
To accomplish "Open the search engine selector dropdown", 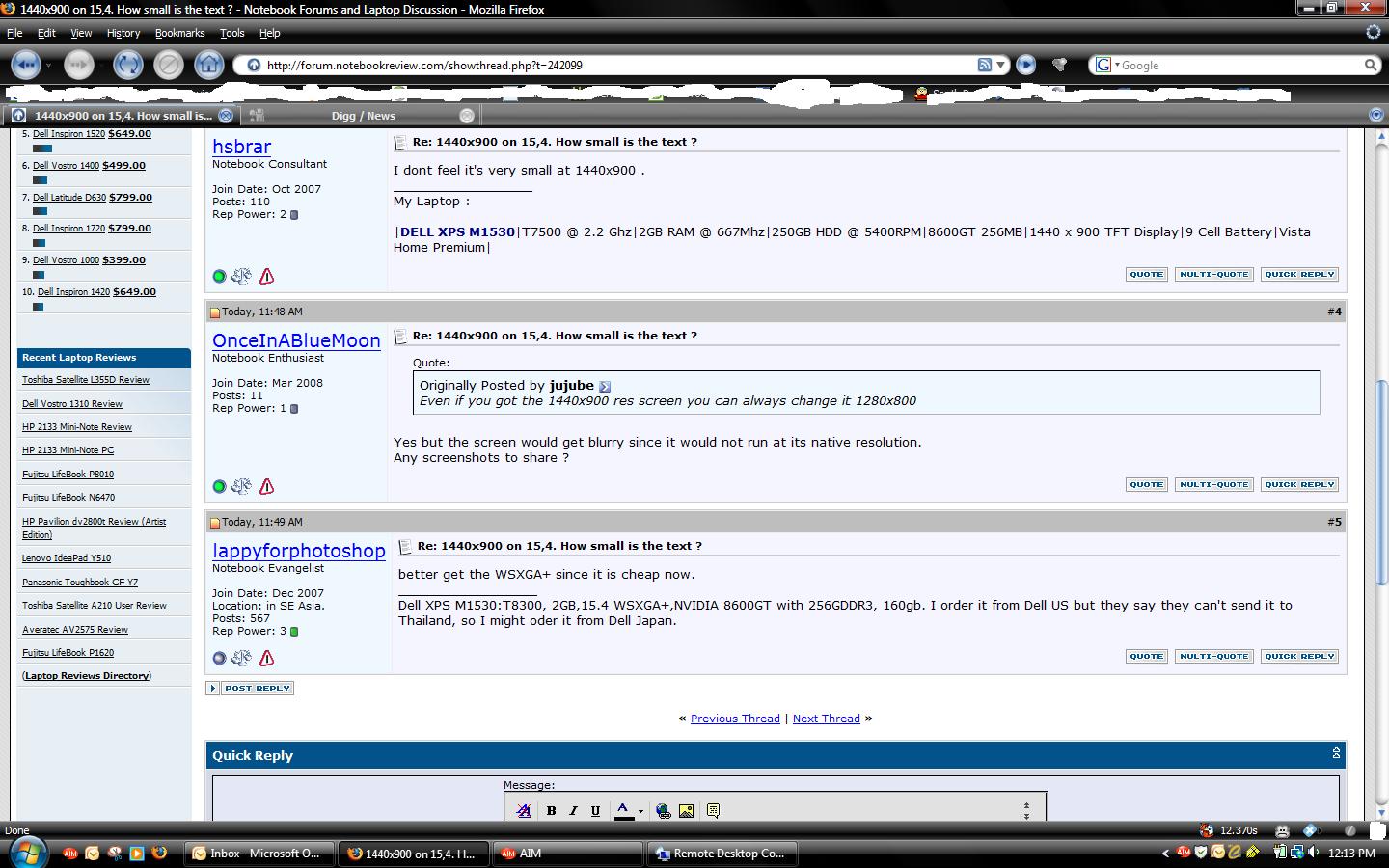I will [1117, 65].
